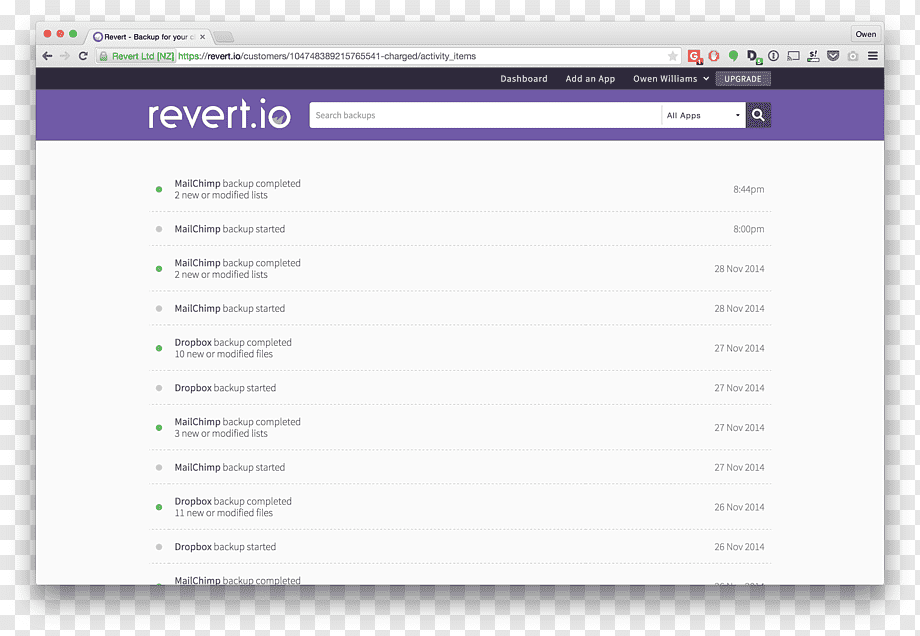
Task: Click grey status dot beside 8:00pm backup
Action: coord(159,229)
